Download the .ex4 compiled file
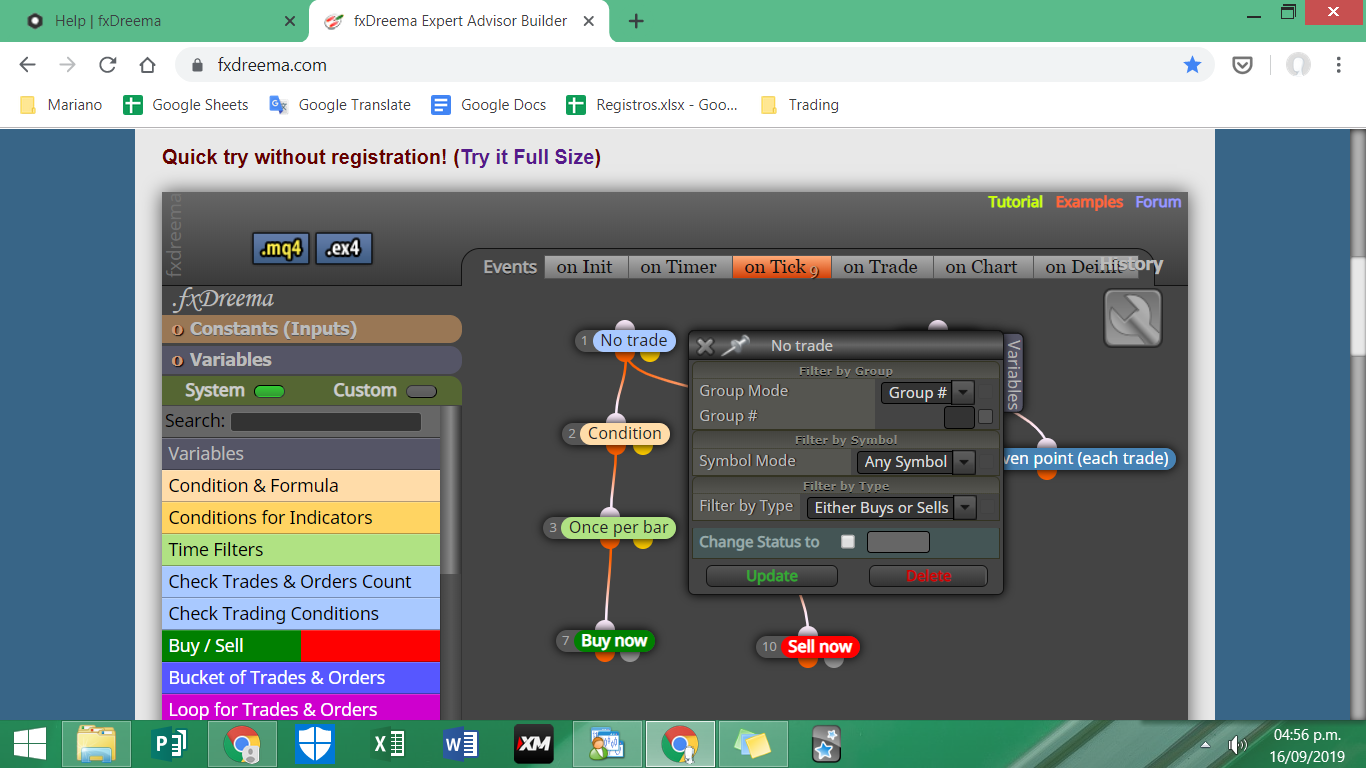 click(x=344, y=249)
